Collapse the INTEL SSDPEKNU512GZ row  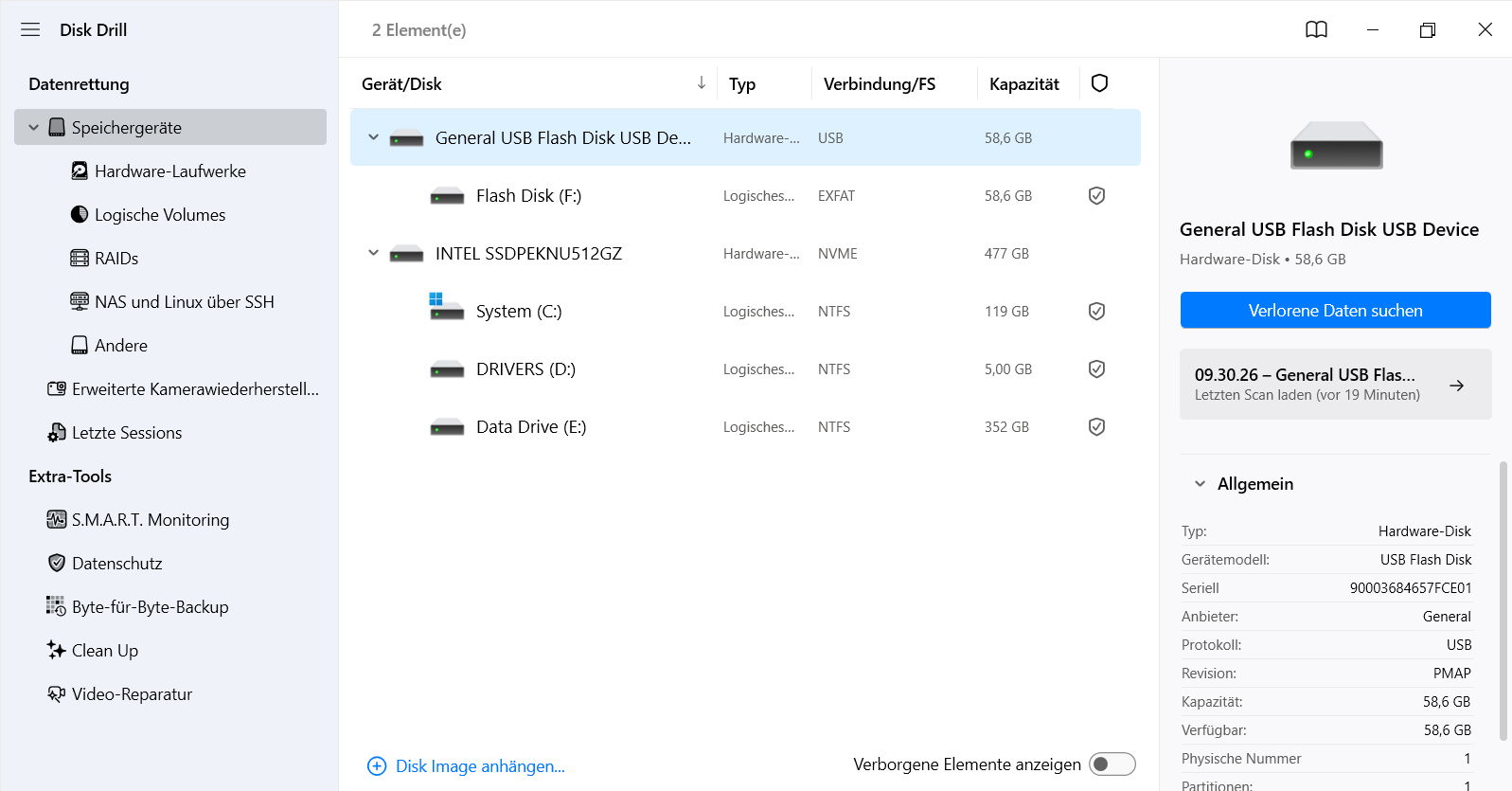coord(373,253)
